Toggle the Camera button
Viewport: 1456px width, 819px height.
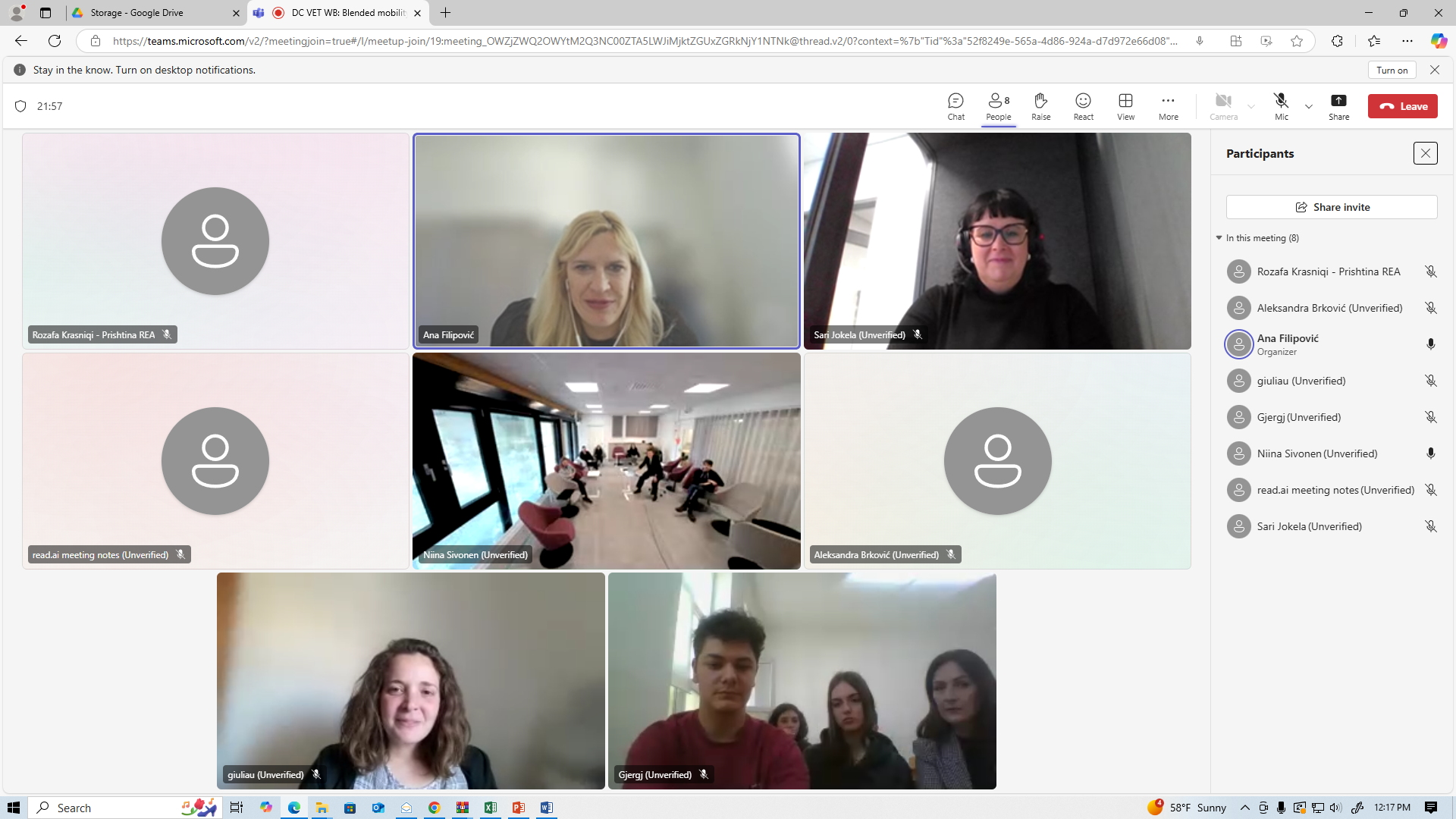tap(1223, 105)
